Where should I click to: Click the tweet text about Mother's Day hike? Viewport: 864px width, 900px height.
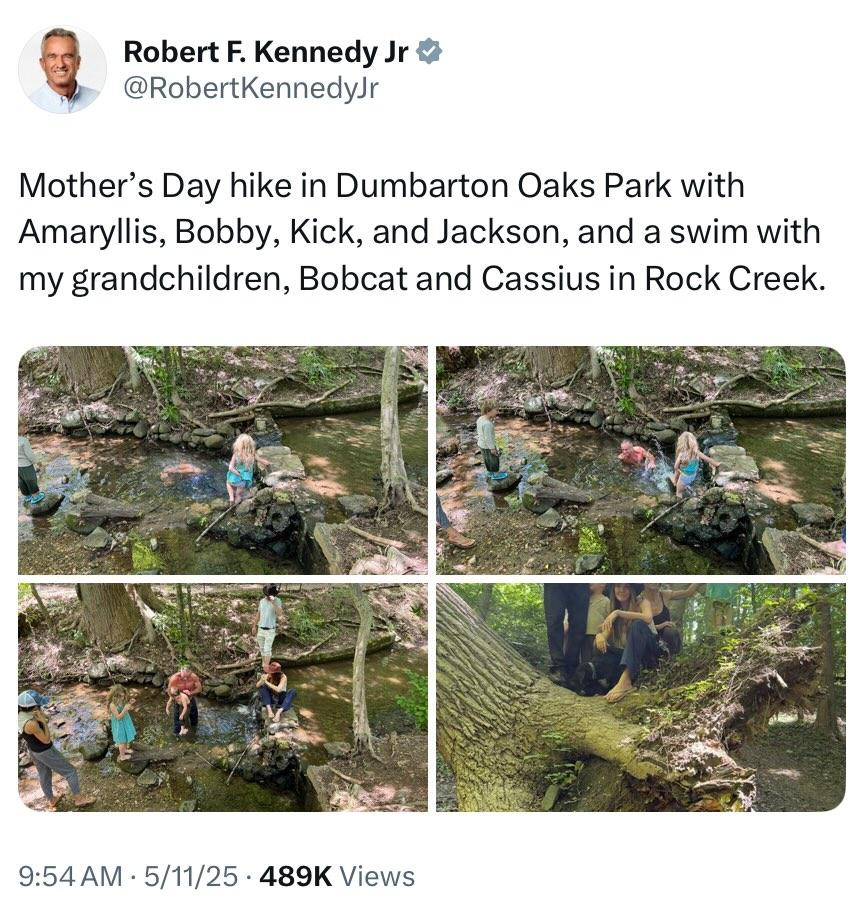point(422,232)
